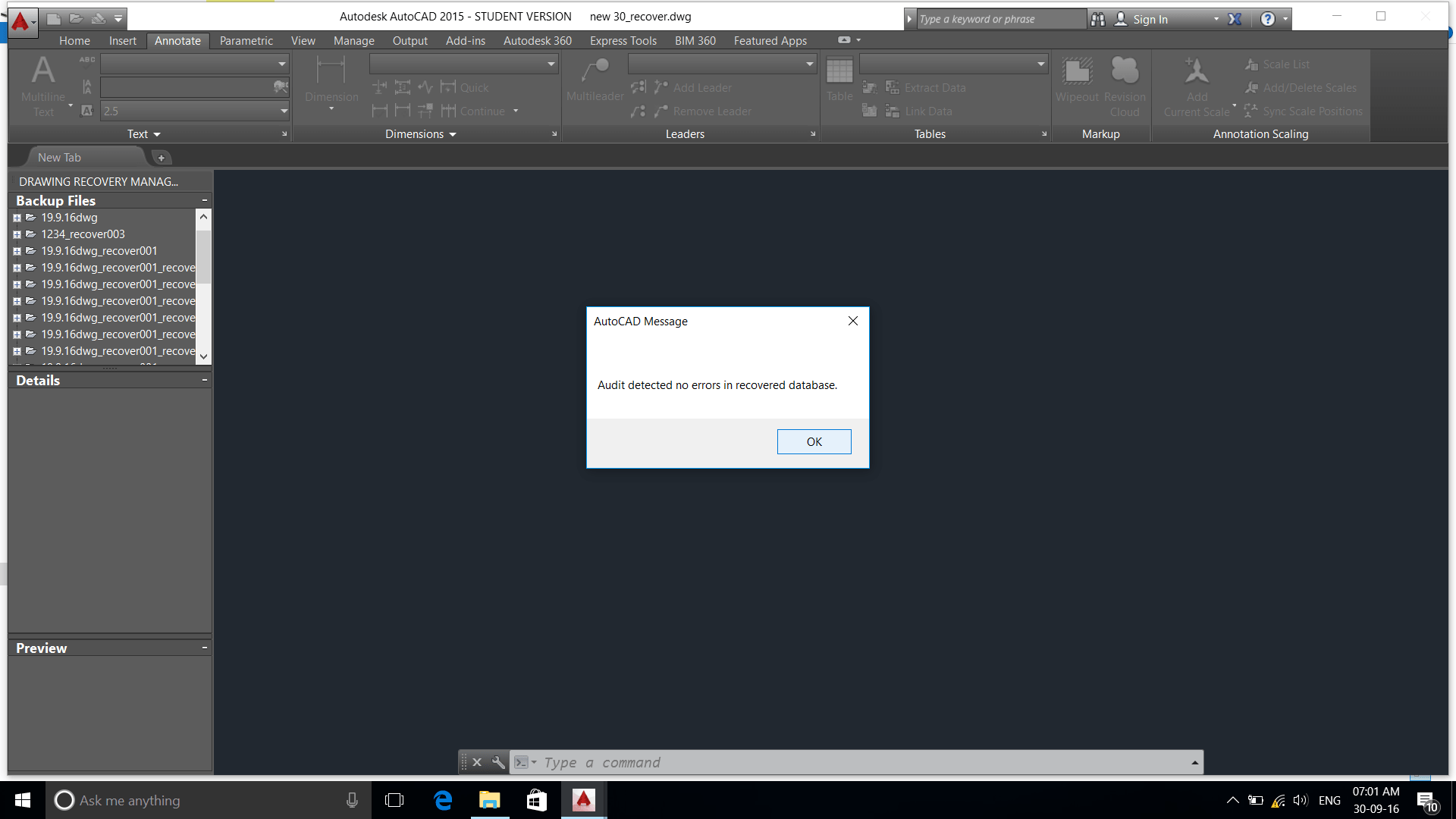Click Sign In link

[1150, 20]
